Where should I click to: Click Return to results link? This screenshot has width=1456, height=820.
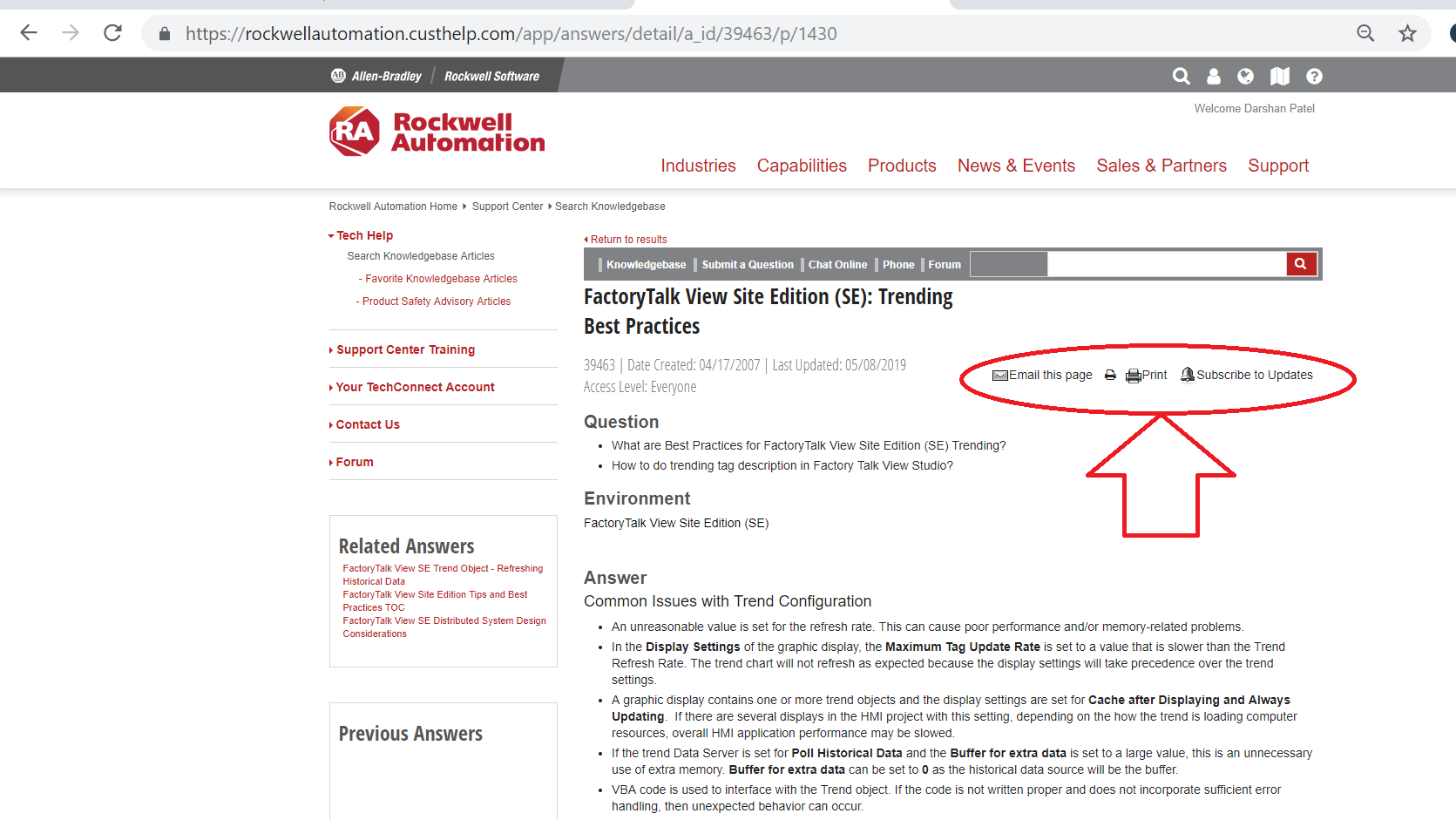628,240
